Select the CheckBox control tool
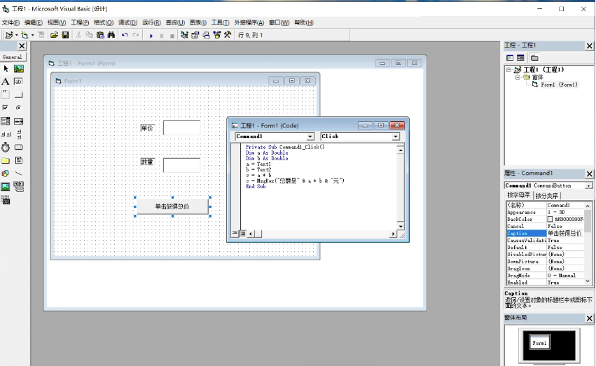Screen dimensions: 596x366 click(6, 108)
